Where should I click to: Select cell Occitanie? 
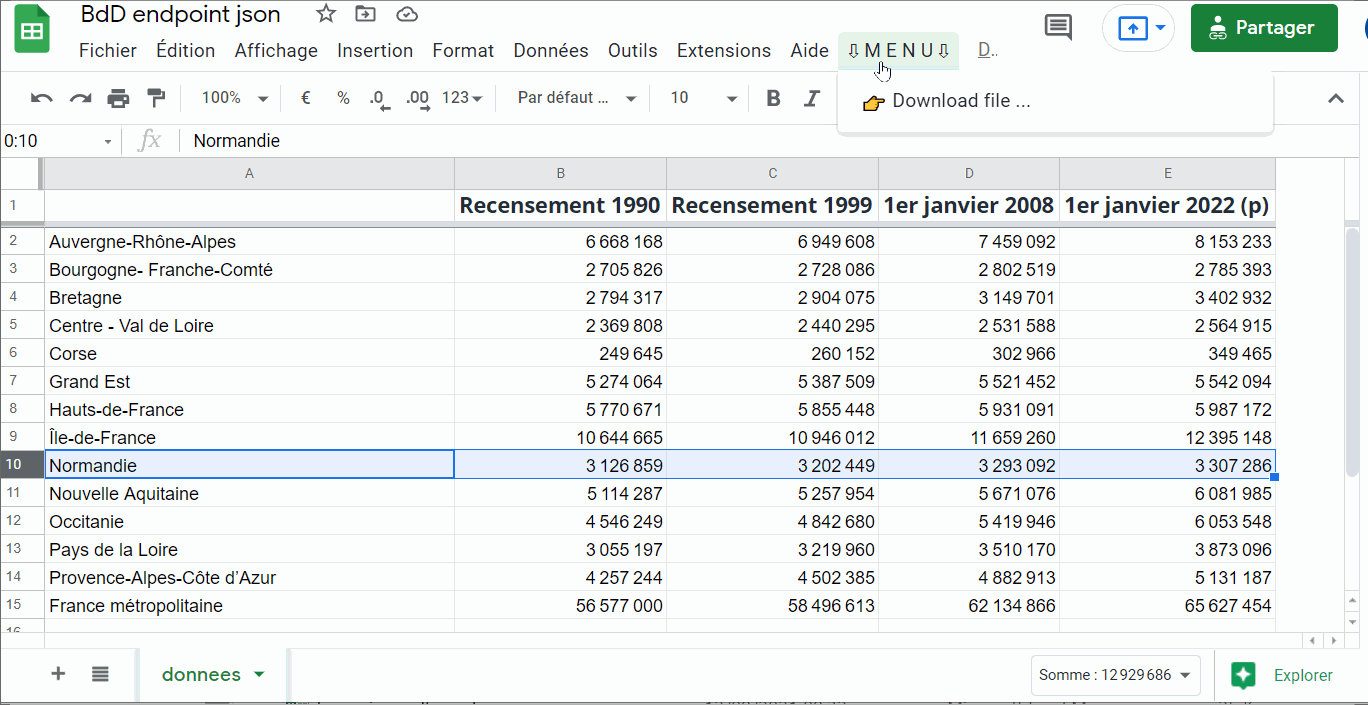[249, 522]
